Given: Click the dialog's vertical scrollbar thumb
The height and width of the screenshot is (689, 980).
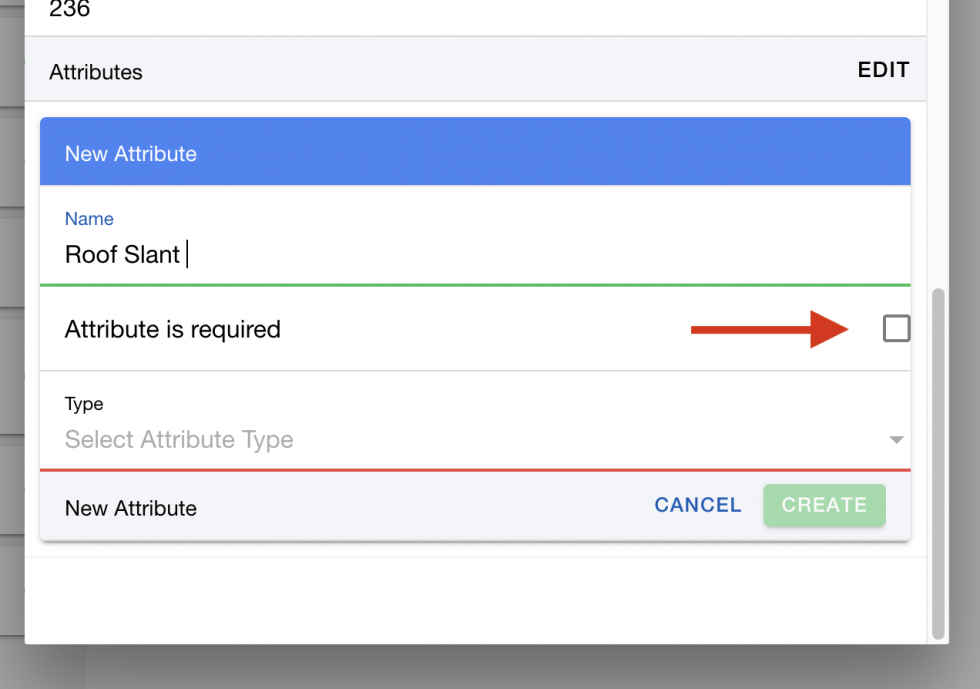Looking at the screenshot, I should pyautogui.click(x=938, y=460).
